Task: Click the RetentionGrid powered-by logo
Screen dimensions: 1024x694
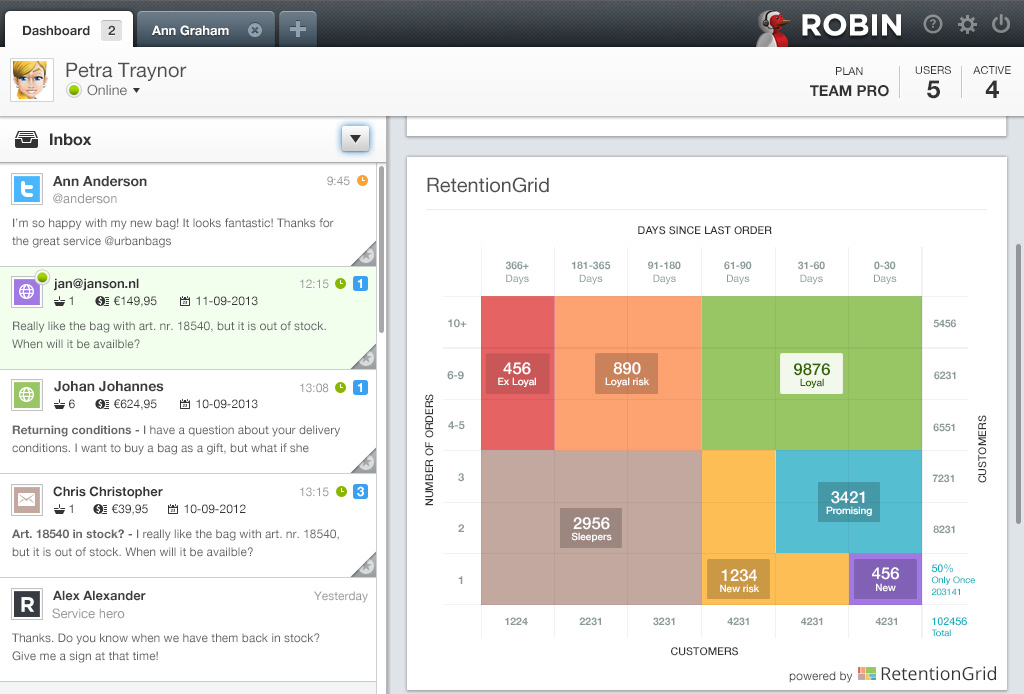Action: [x=927, y=674]
